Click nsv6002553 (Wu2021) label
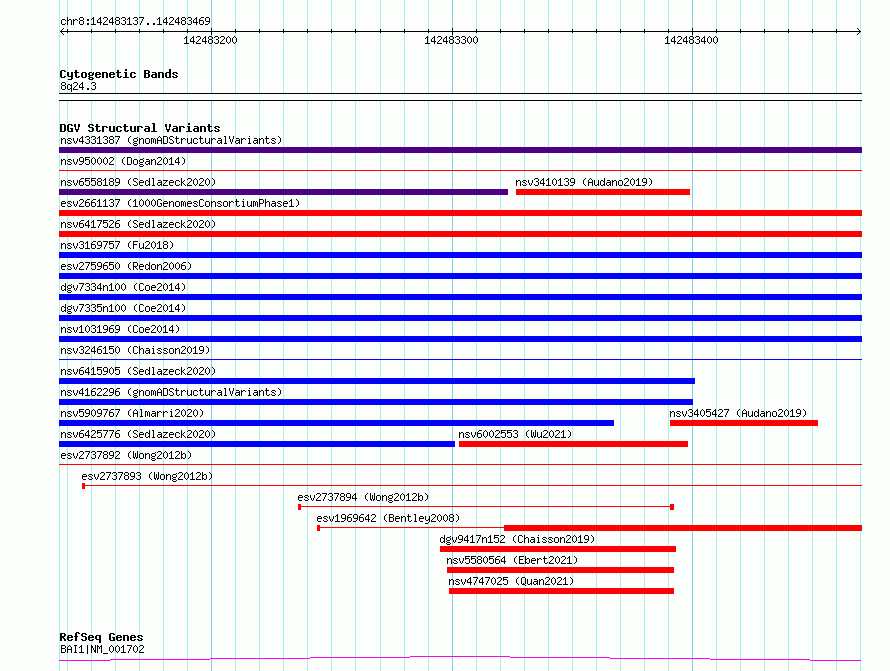 tap(515, 434)
